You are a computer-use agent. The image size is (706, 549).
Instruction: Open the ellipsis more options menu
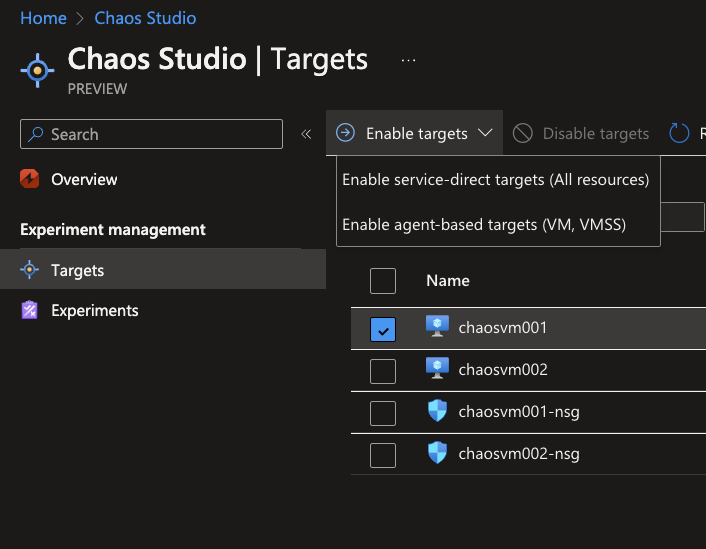coord(408,60)
